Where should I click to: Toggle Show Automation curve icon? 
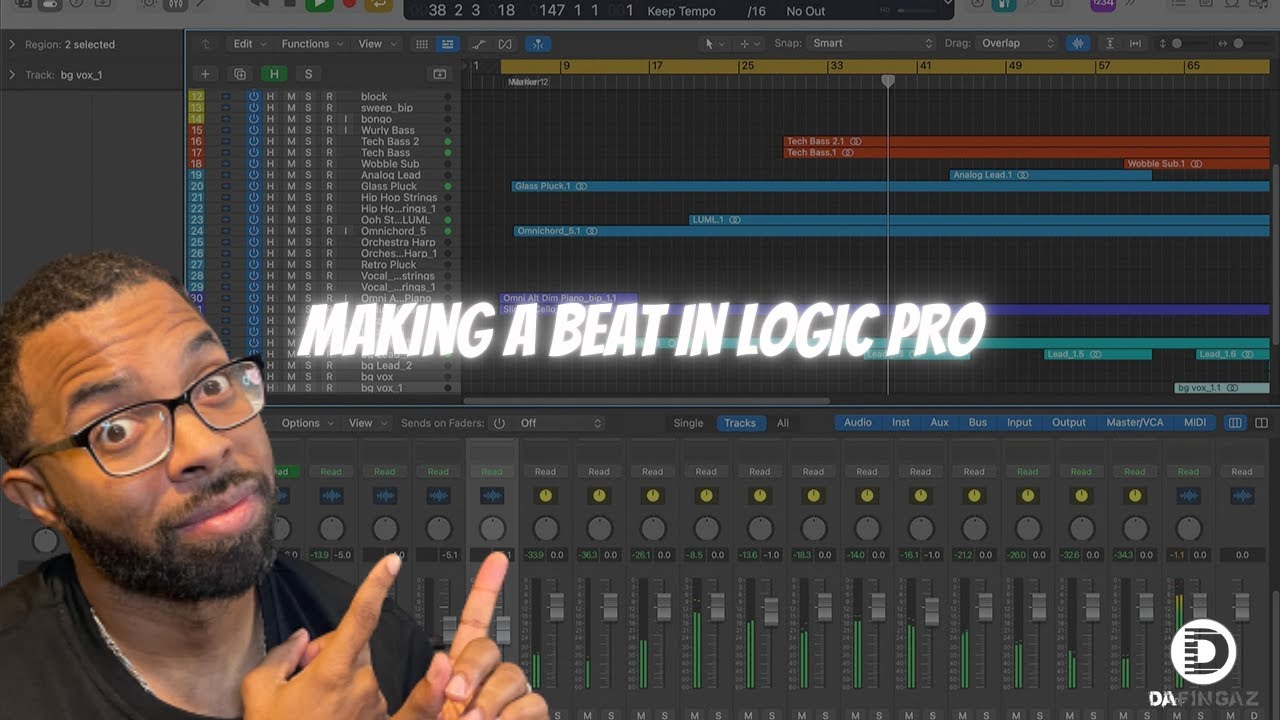479,44
